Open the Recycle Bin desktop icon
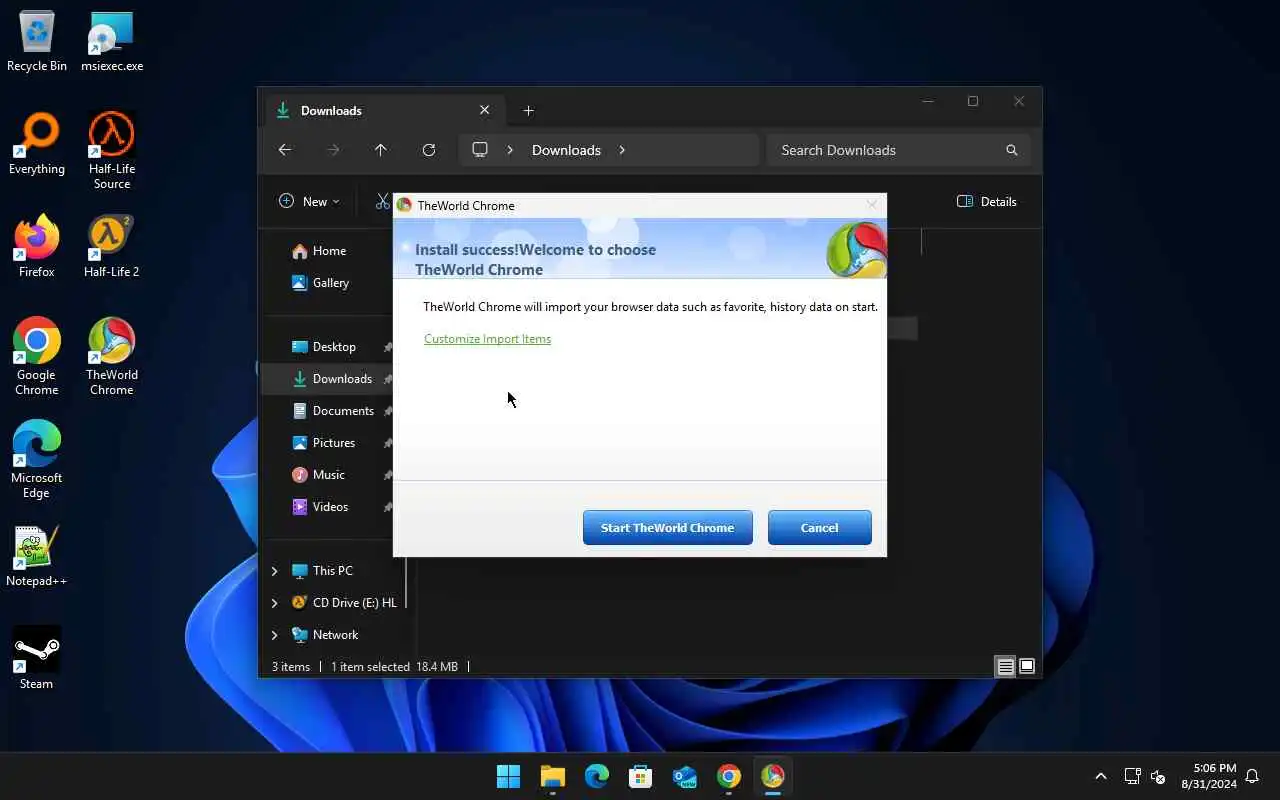1280x800 pixels. 37,42
